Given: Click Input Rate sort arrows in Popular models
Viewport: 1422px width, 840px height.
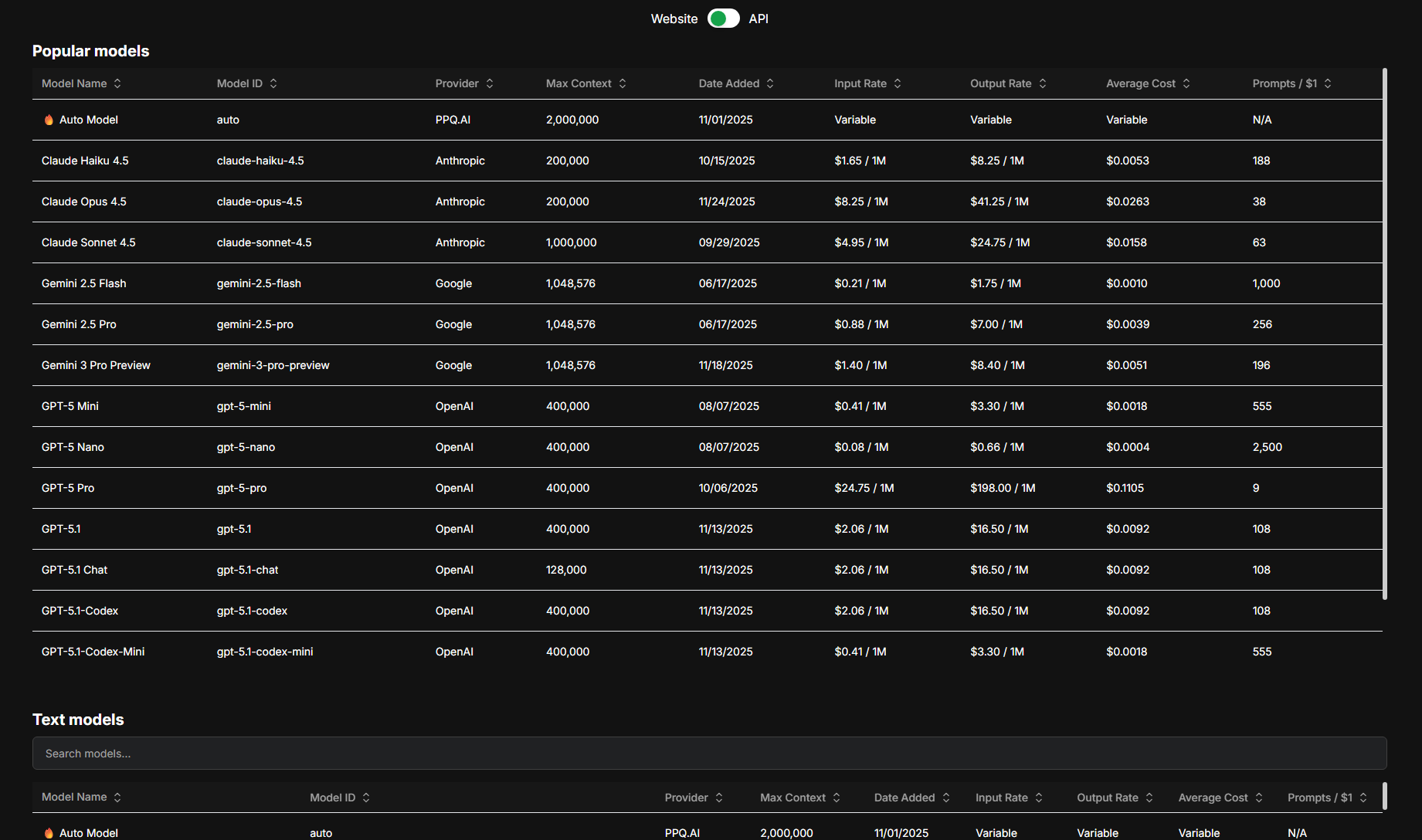Looking at the screenshot, I should point(898,83).
